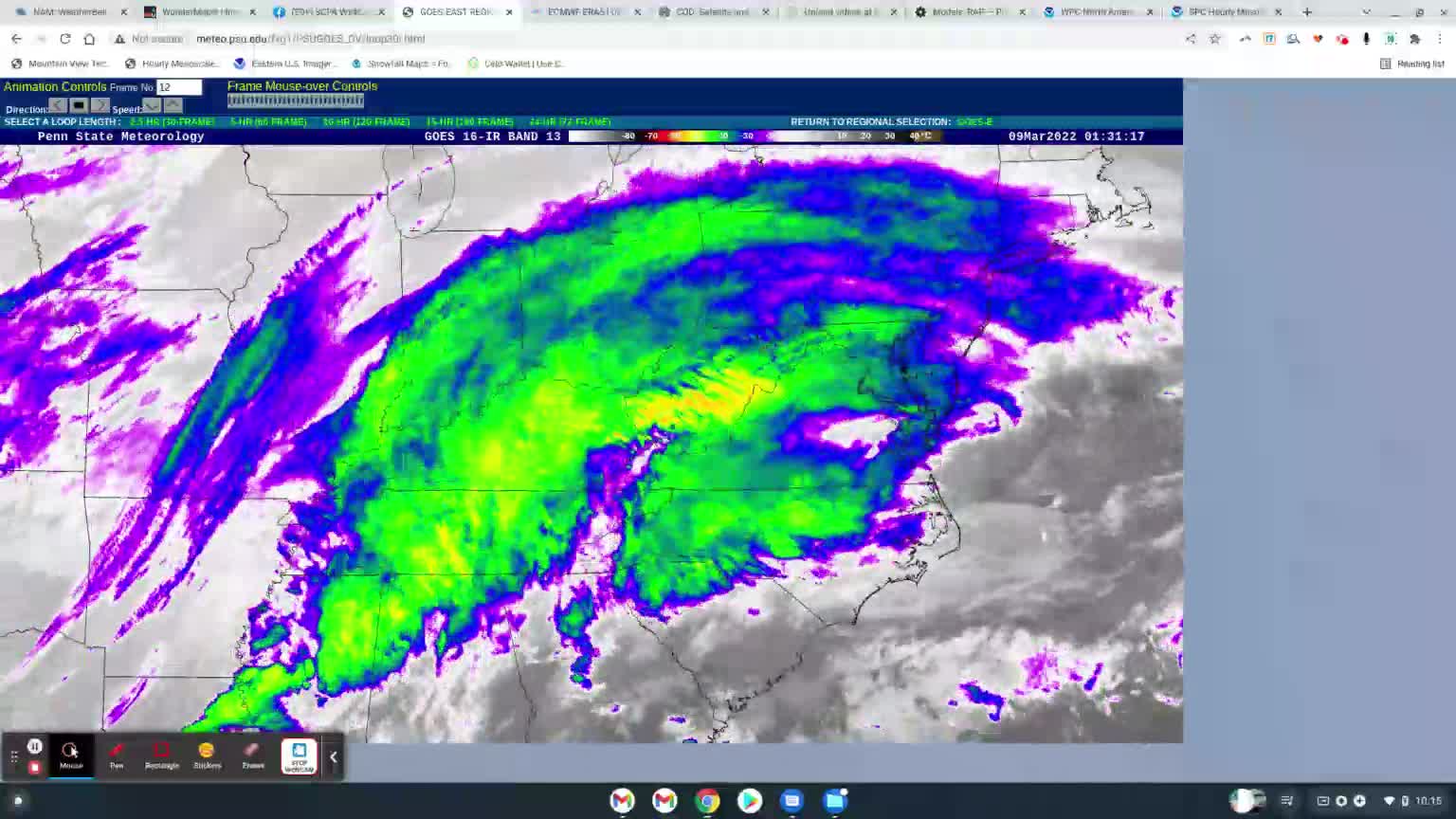Open Hourly Mesoscale bookmark
This screenshot has width=1456, height=819.
point(173,64)
